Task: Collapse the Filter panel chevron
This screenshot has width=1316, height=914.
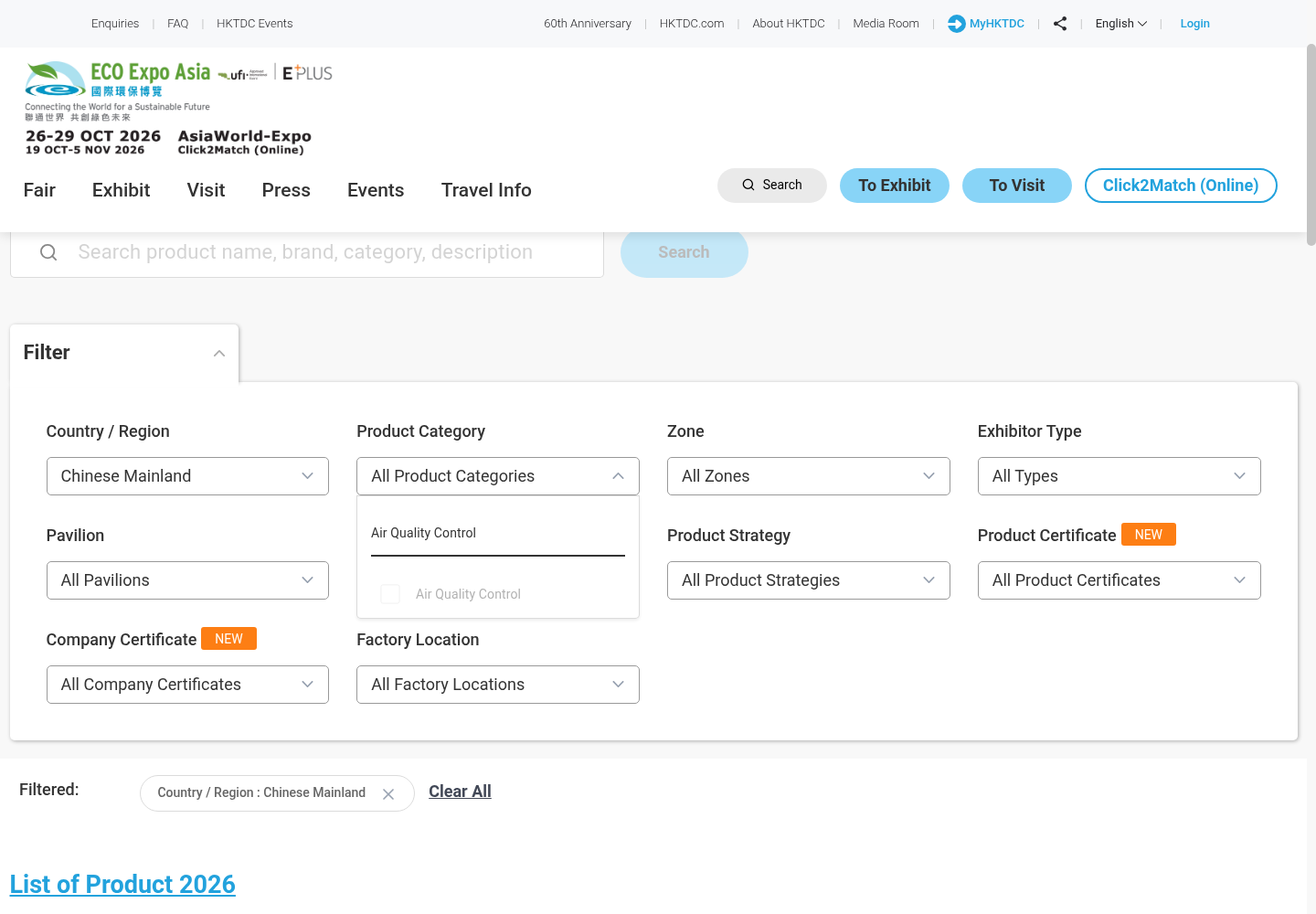Action: (x=219, y=354)
